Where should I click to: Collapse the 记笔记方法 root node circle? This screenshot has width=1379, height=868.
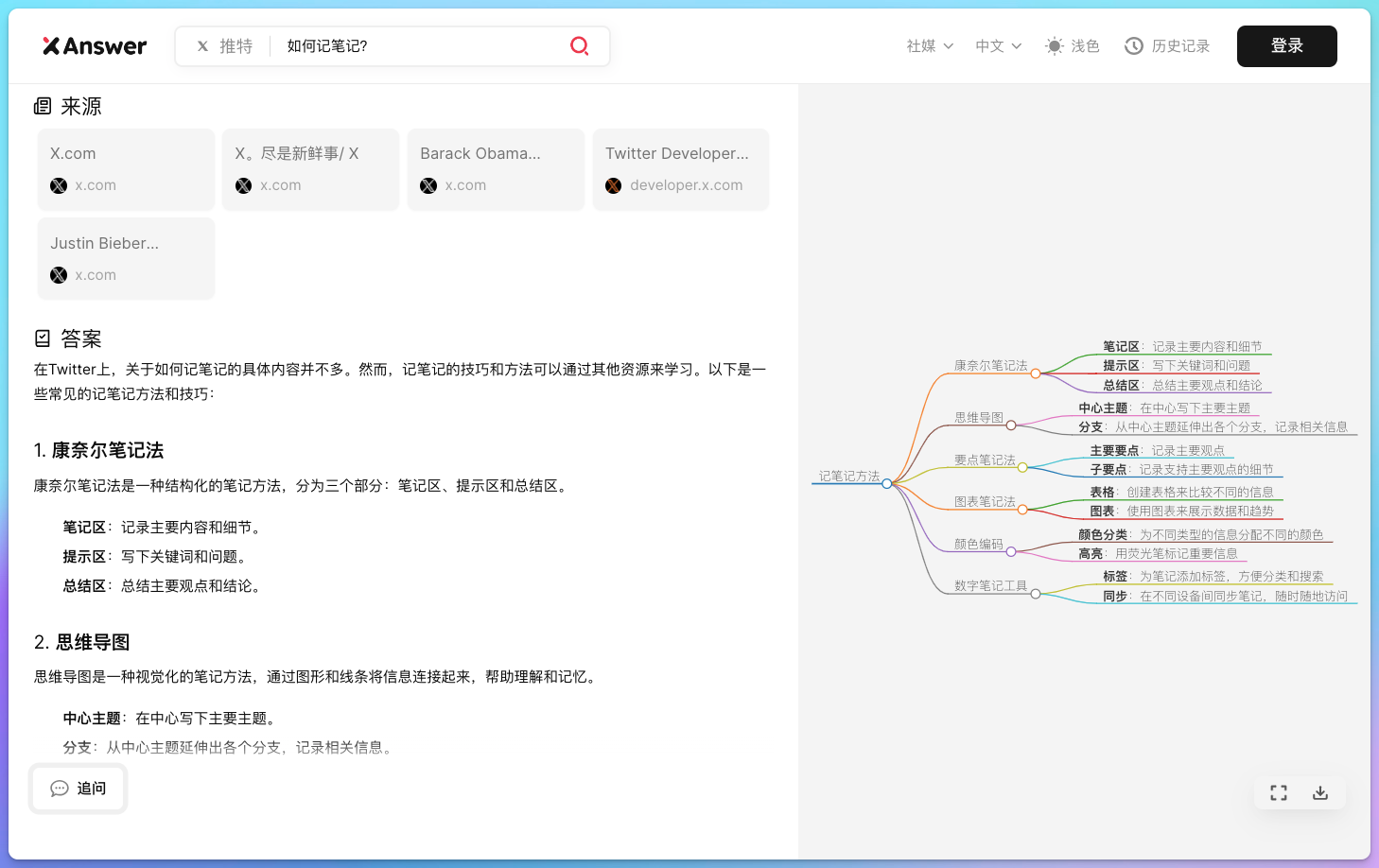[x=886, y=483]
